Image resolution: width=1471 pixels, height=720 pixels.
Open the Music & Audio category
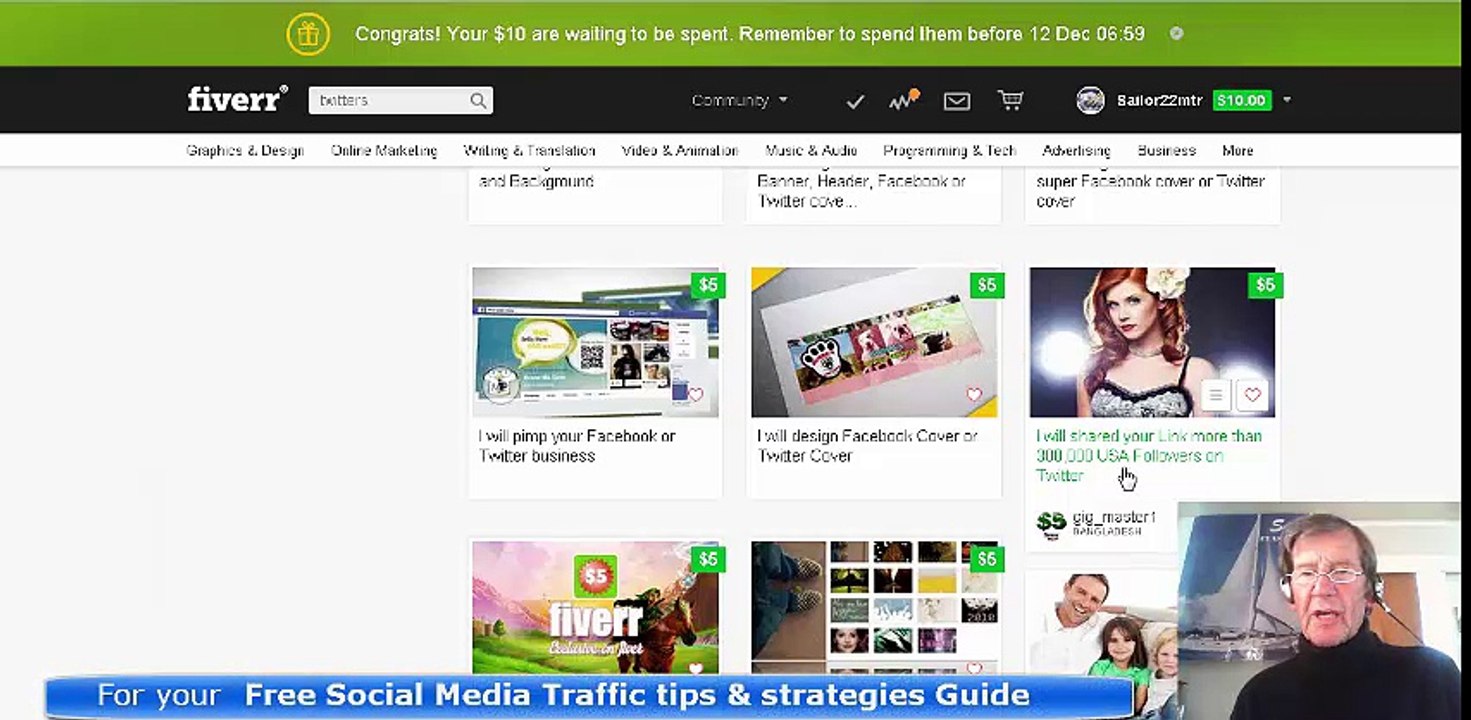[811, 151]
